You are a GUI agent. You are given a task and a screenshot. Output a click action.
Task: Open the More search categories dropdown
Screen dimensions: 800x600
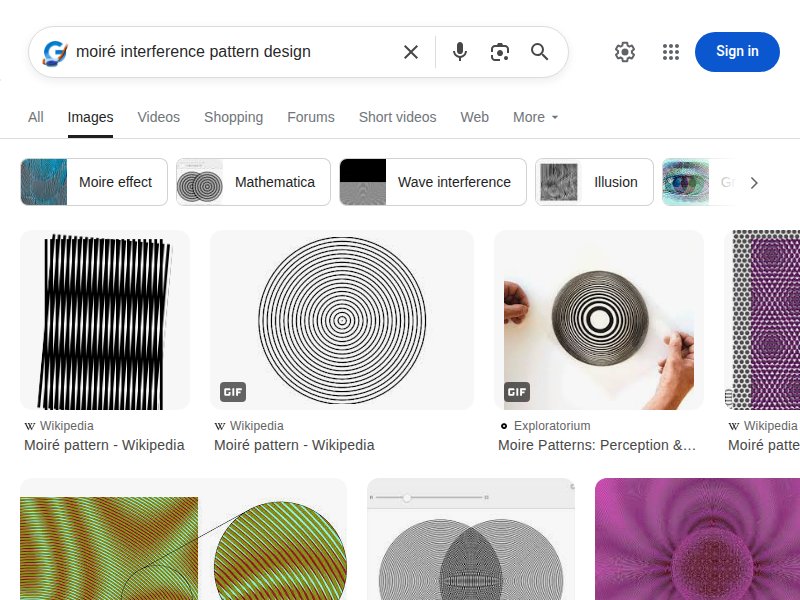tap(535, 117)
